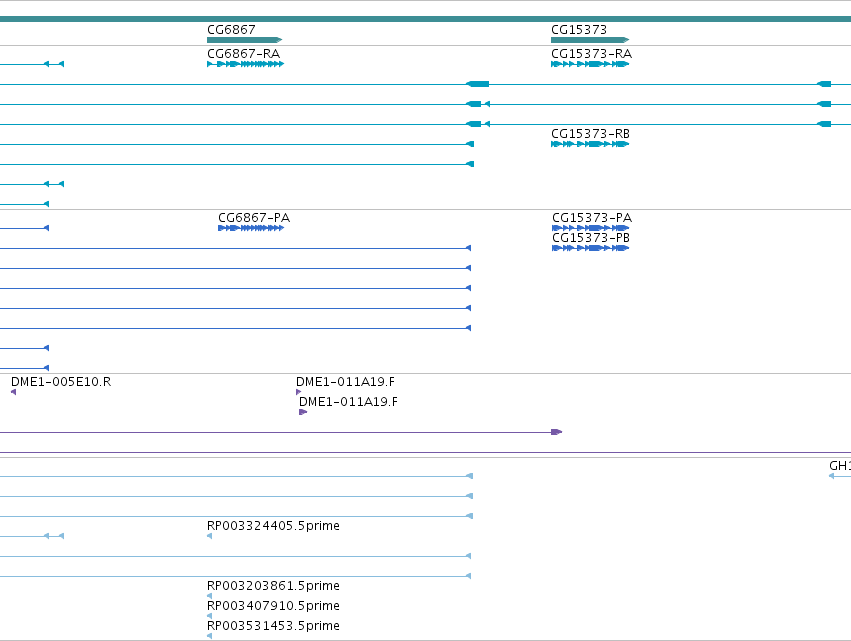This screenshot has height=641, width=851.
Task: Select the CG15373-RB transcript glyph
Action: tap(590, 144)
